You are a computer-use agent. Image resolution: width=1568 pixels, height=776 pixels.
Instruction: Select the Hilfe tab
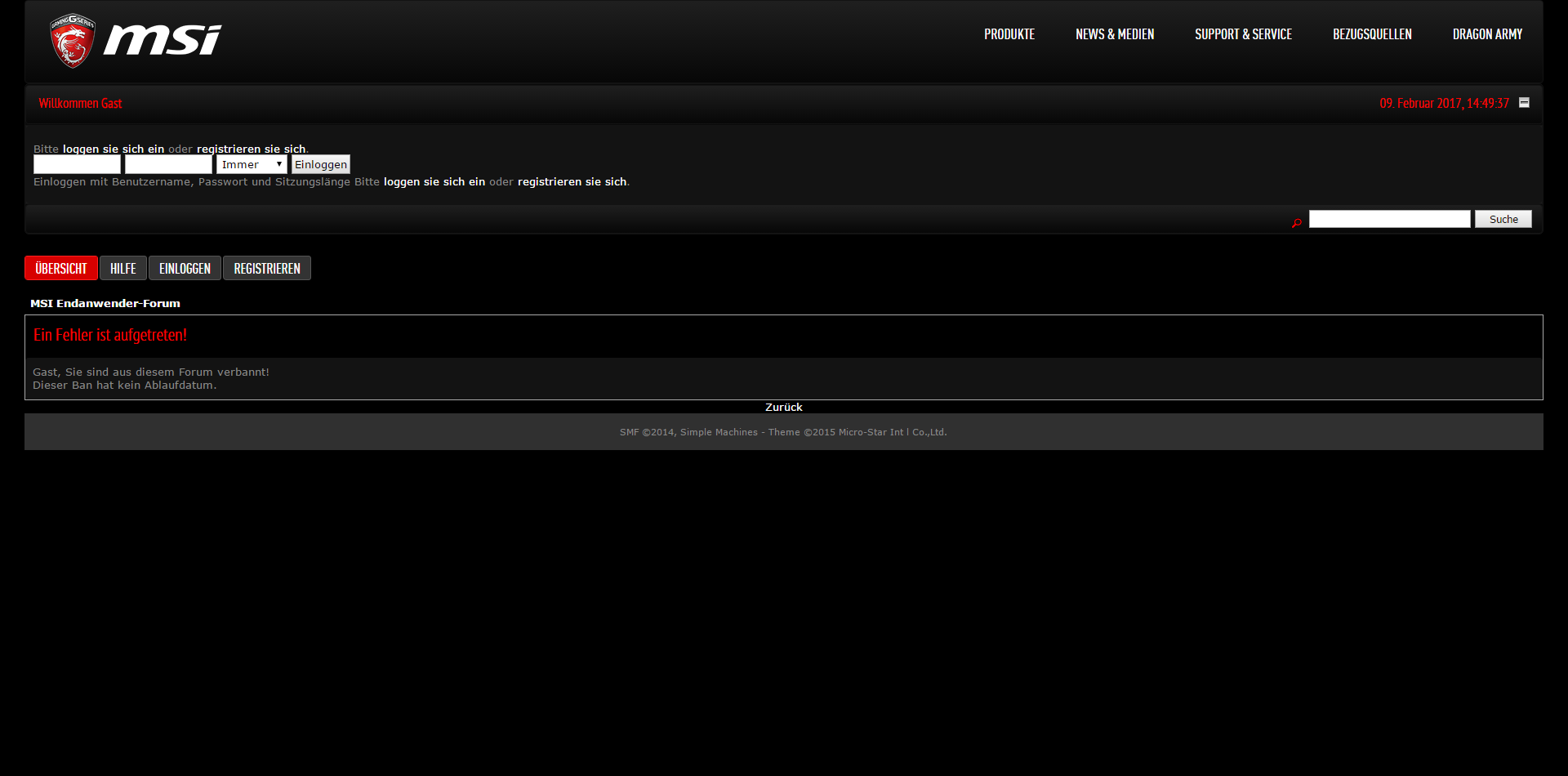(x=123, y=268)
